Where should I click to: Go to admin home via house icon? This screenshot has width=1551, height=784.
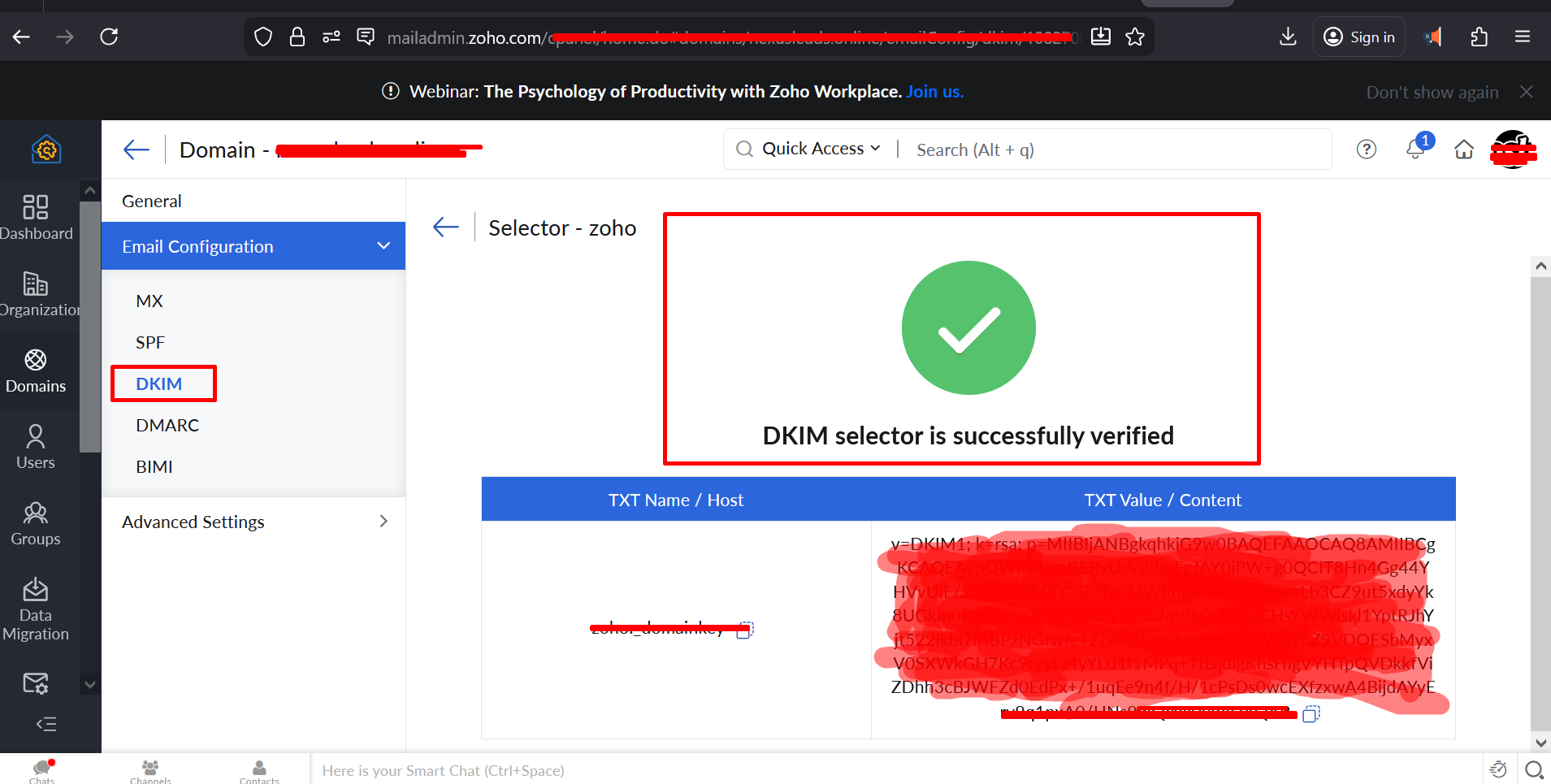click(x=1463, y=149)
